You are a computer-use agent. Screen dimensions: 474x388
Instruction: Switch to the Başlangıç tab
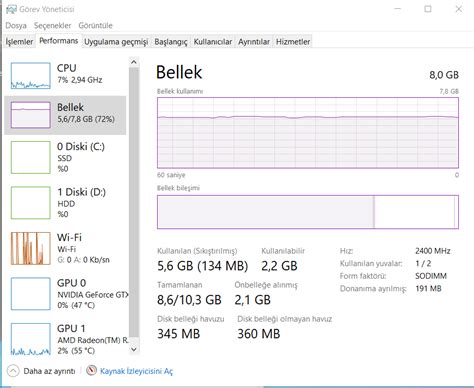pos(171,42)
